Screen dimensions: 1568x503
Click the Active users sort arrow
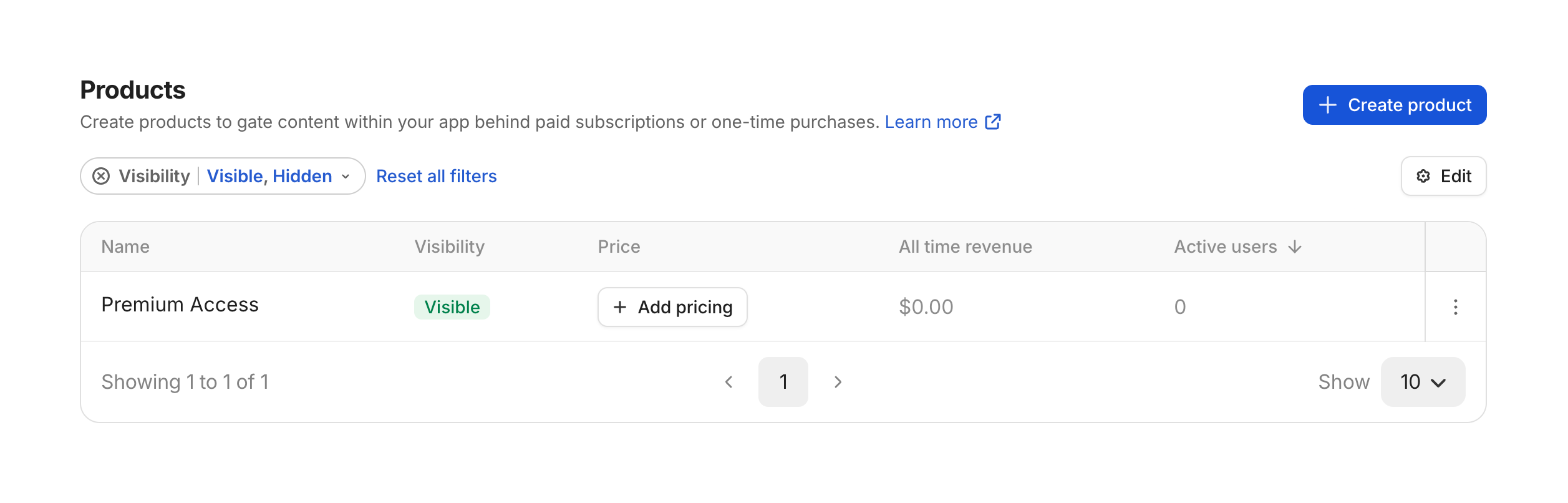point(1295,247)
